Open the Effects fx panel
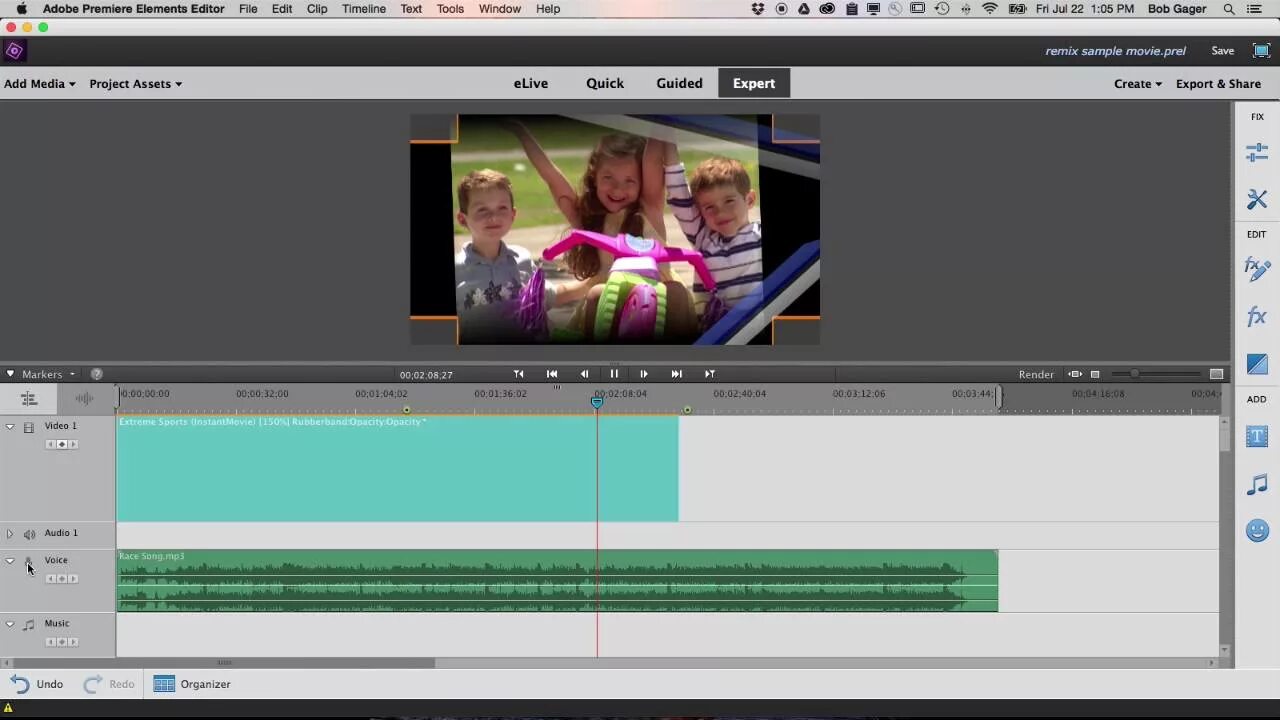The width and height of the screenshot is (1280, 720). 1257,317
